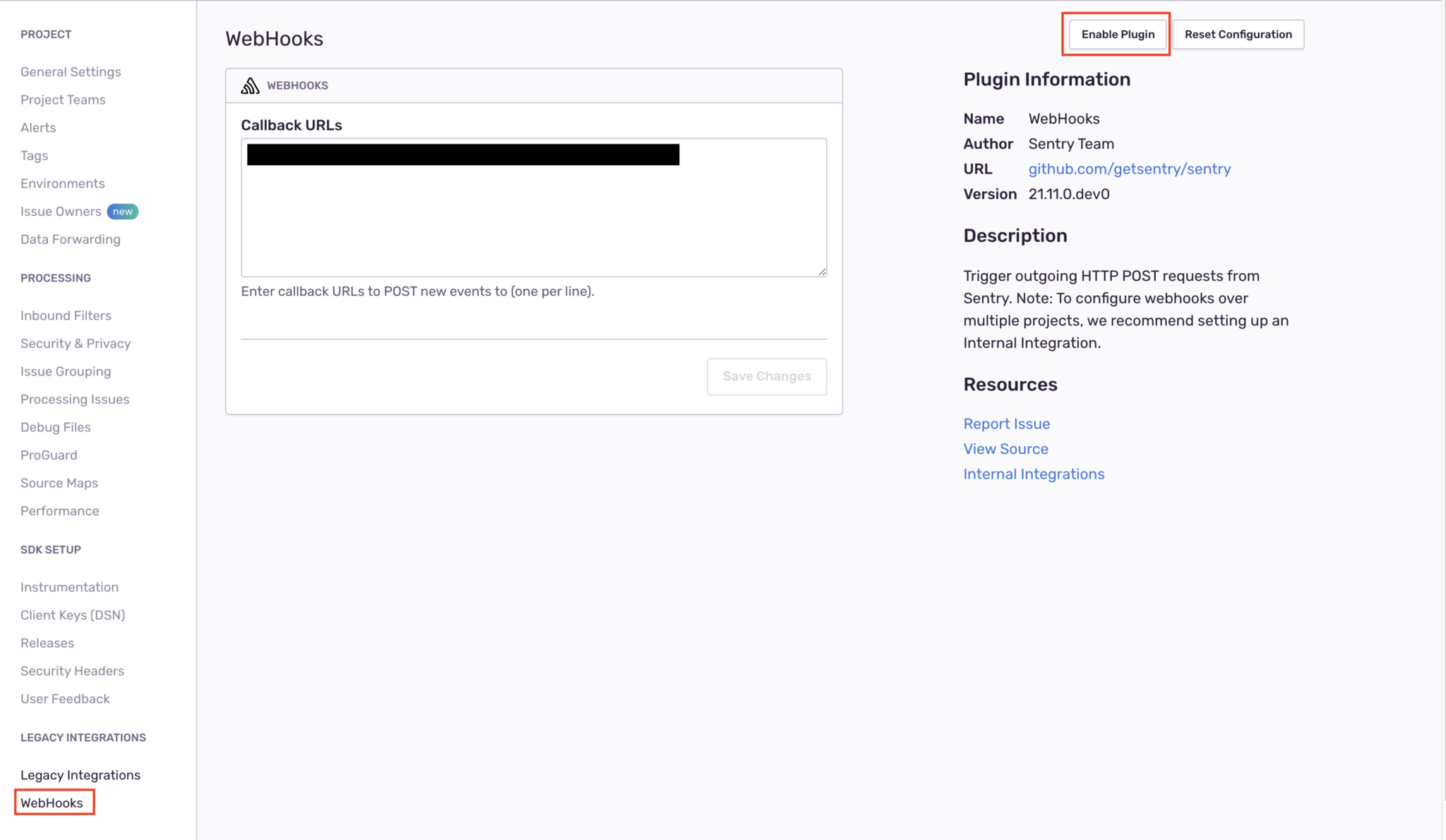The image size is (1446, 840).
Task: Open the Releases page
Action: 47,643
